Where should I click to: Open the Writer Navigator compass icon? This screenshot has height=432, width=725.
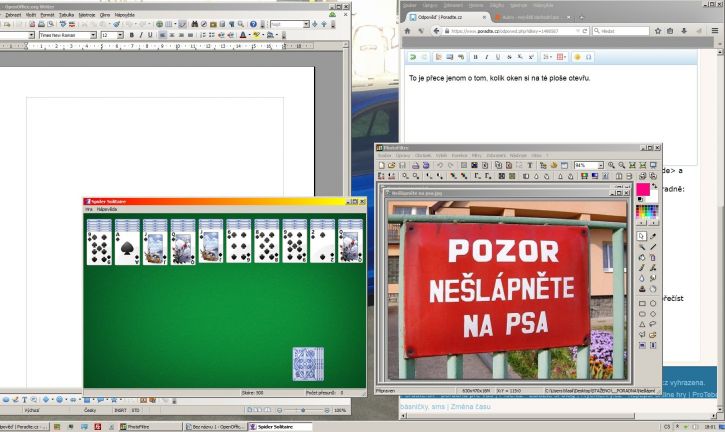coord(204,24)
